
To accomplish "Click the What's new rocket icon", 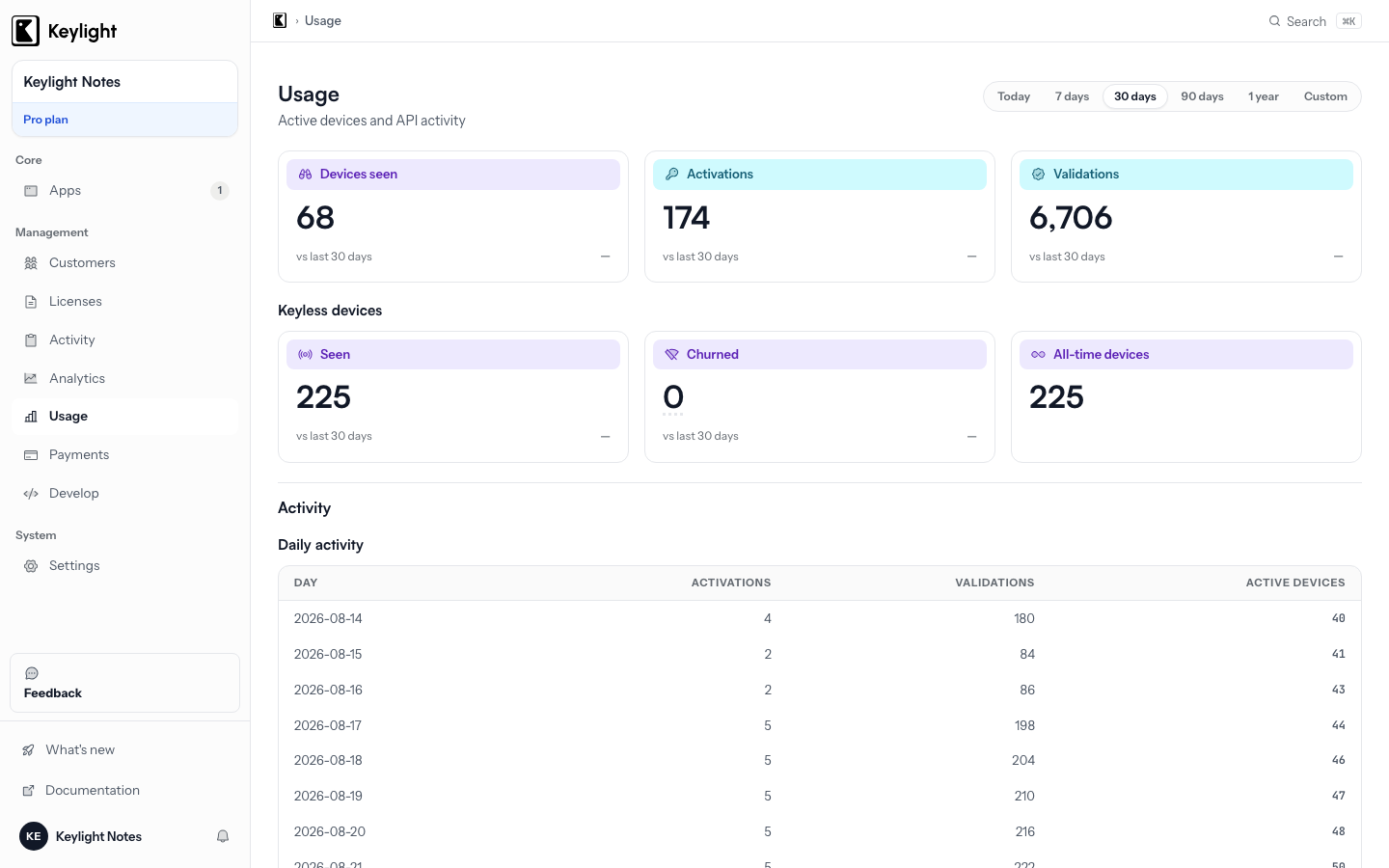I will [x=29, y=750].
